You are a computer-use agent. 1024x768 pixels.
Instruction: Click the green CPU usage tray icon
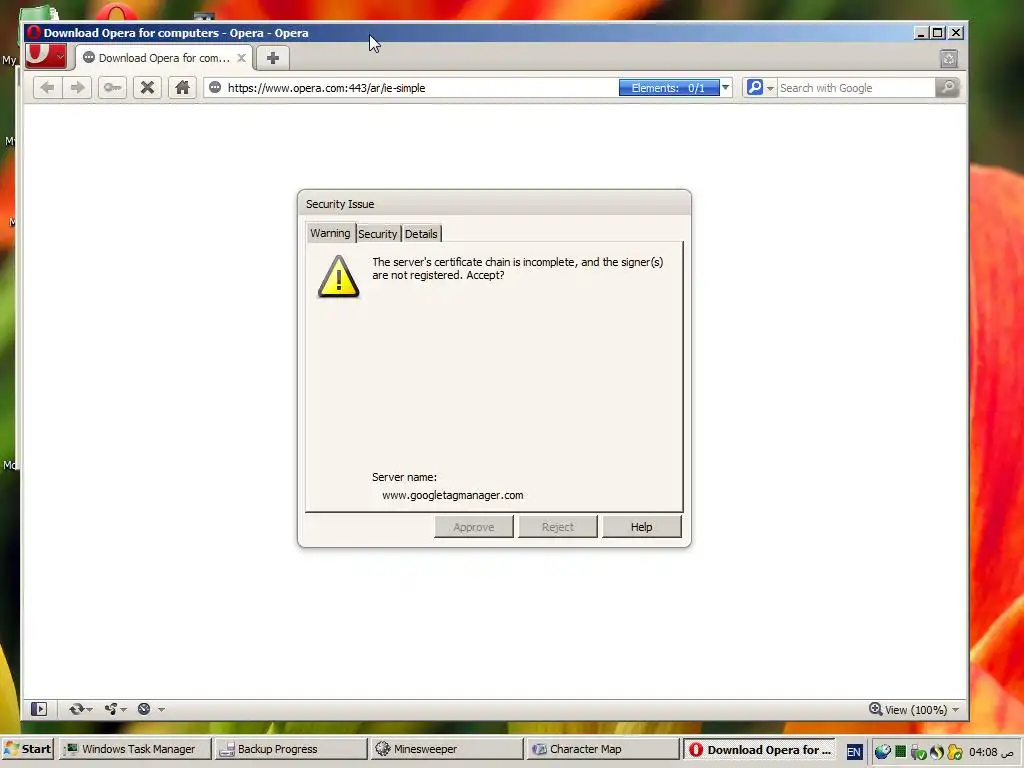[901, 752]
